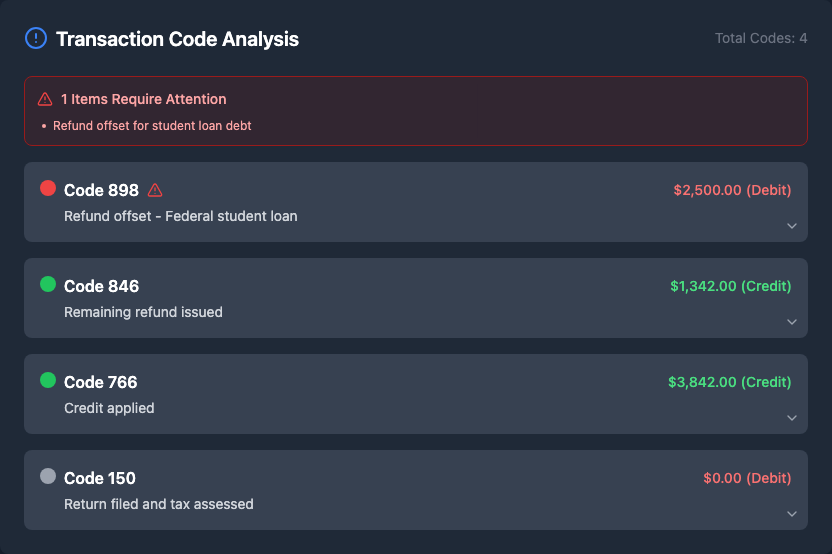This screenshot has height=554, width=832.
Task: Click the "Return filed and tax assessed" description
Action: tap(159, 504)
